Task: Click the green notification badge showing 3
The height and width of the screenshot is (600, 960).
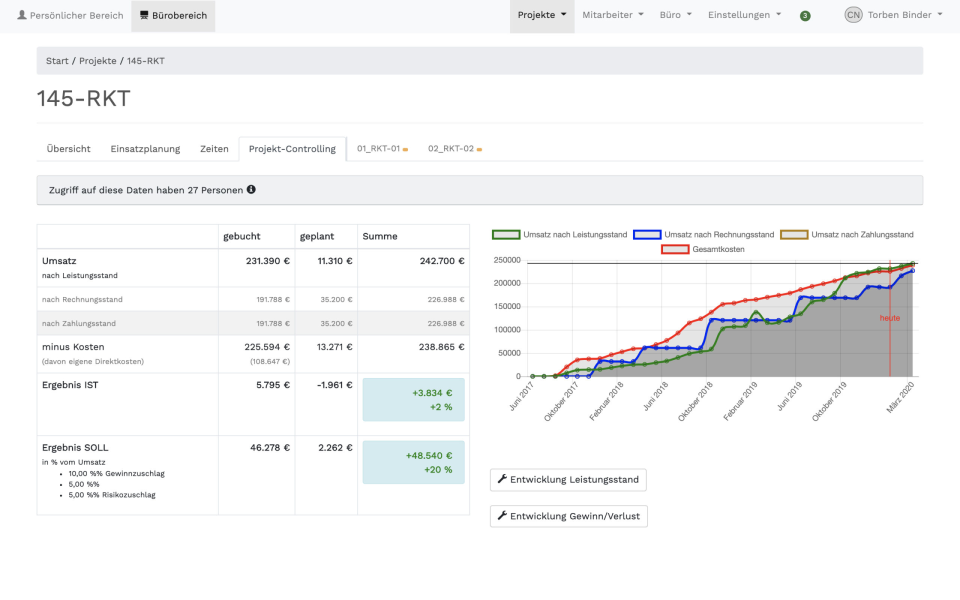Action: 803,16
